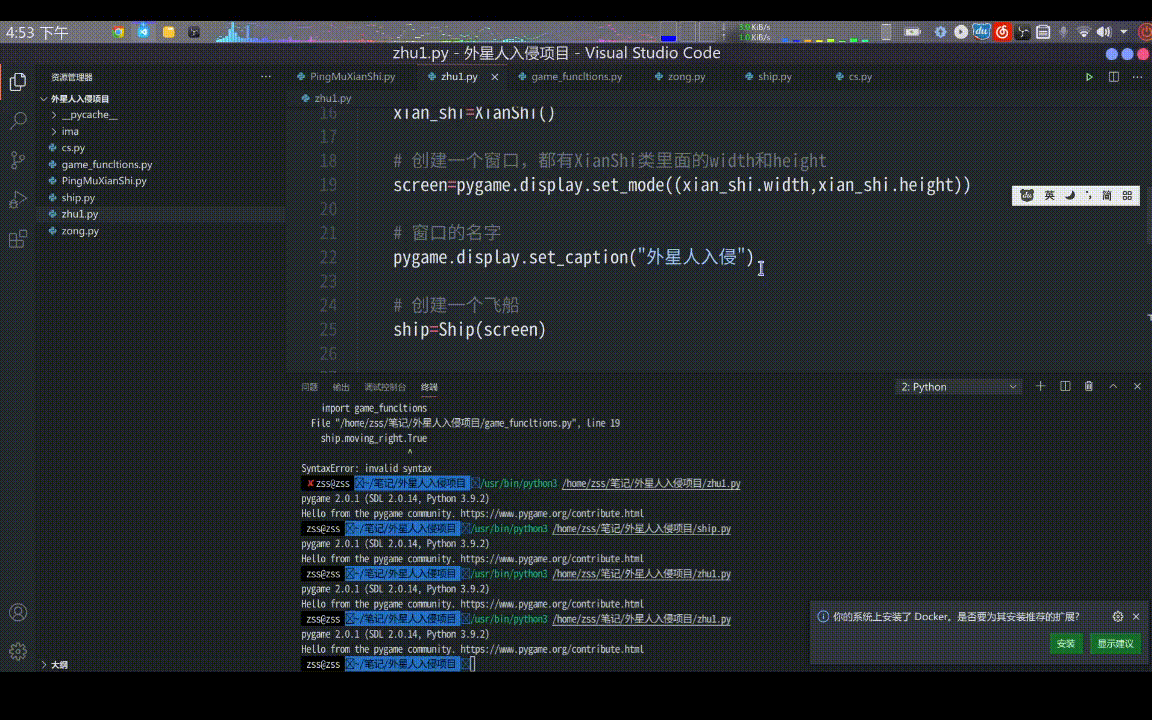Image resolution: width=1152 pixels, height=720 pixels.
Task: Toggle moon icon on input method bar
Action: 1070,195
